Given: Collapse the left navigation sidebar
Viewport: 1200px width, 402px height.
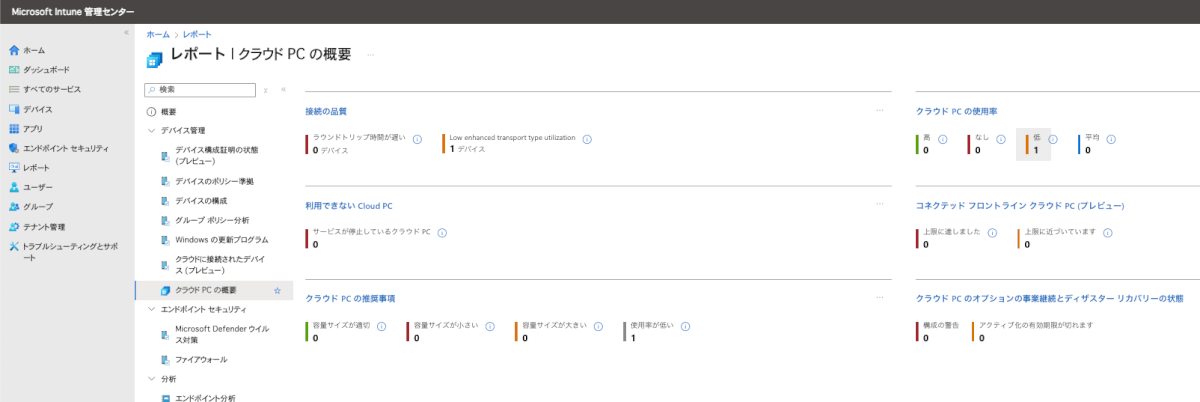Looking at the screenshot, I should (126, 33).
